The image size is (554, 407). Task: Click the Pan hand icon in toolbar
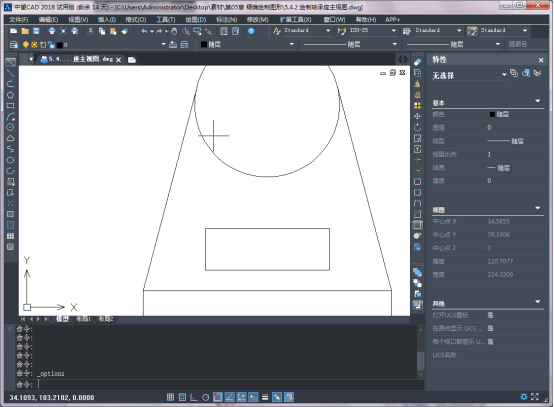point(174,31)
